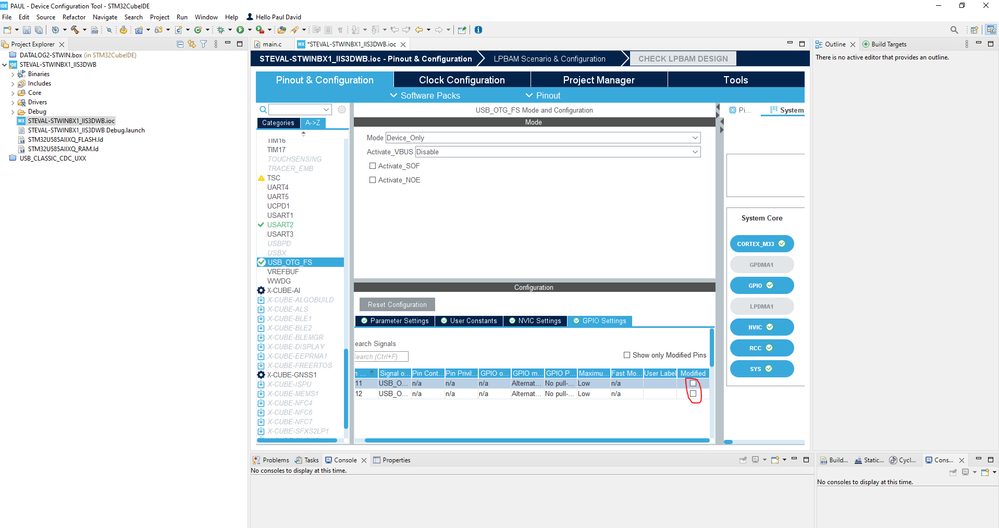Select the Categories view button
The width and height of the screenshot is (999, 528).
coord(278,123)
